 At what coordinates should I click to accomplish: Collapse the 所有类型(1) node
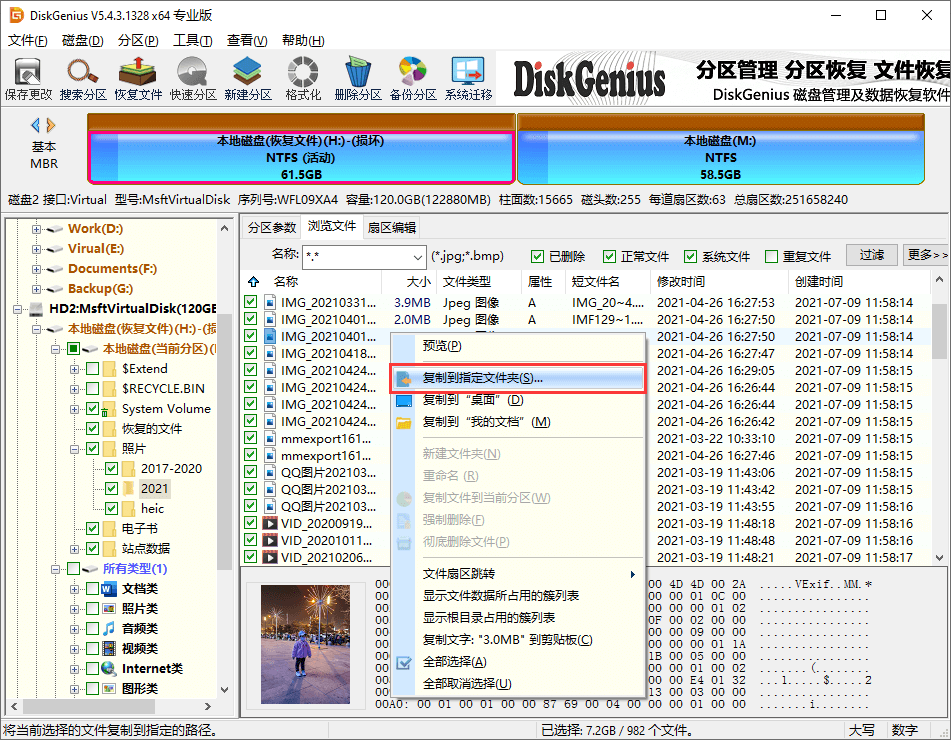pyautogui.click(x=55, y=570)
